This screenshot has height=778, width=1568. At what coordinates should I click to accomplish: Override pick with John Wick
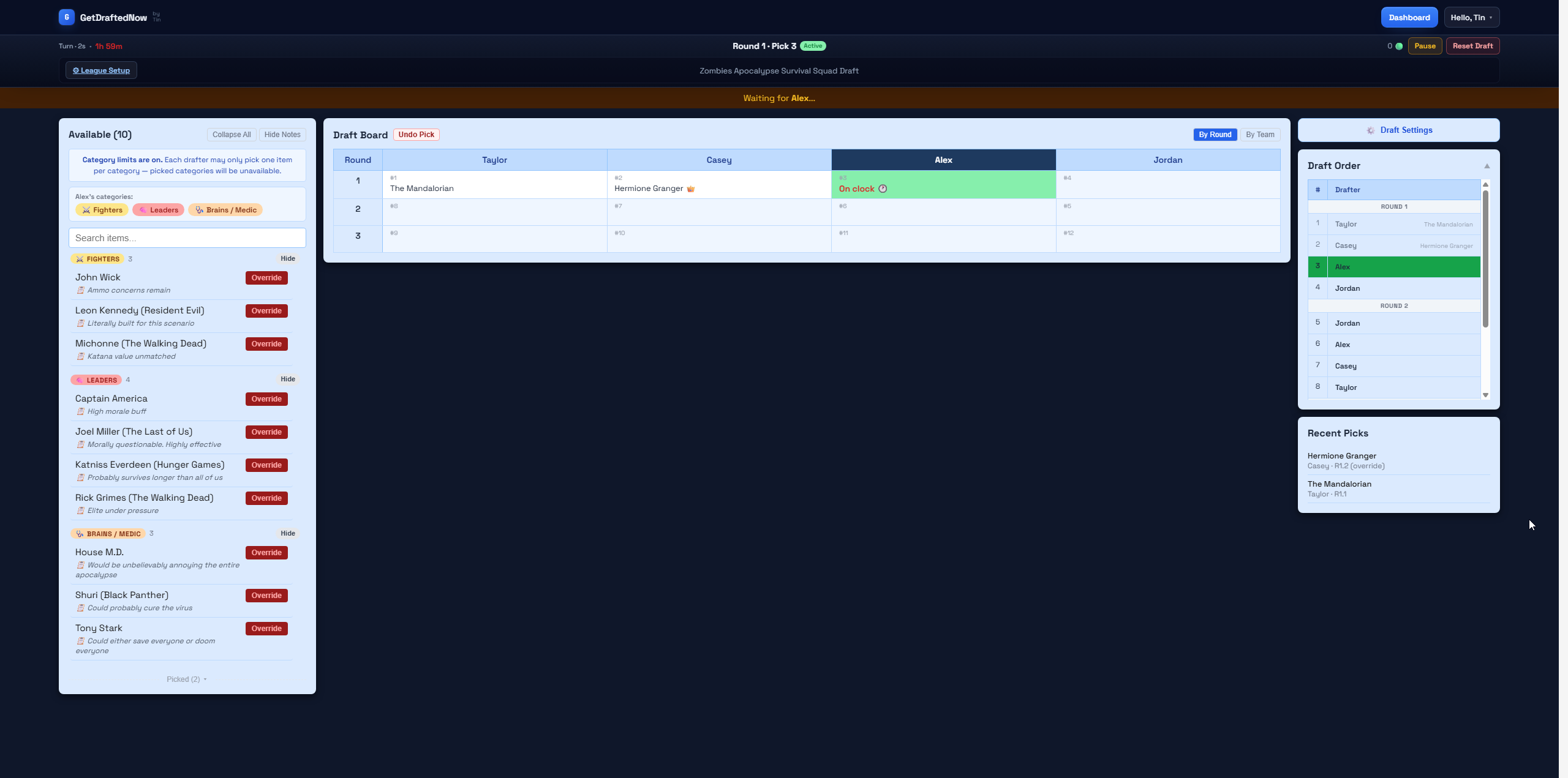point(266,278)
